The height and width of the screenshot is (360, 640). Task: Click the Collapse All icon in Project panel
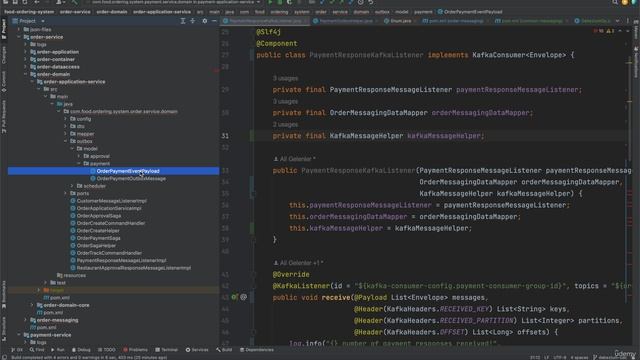(x=193, y=21)
